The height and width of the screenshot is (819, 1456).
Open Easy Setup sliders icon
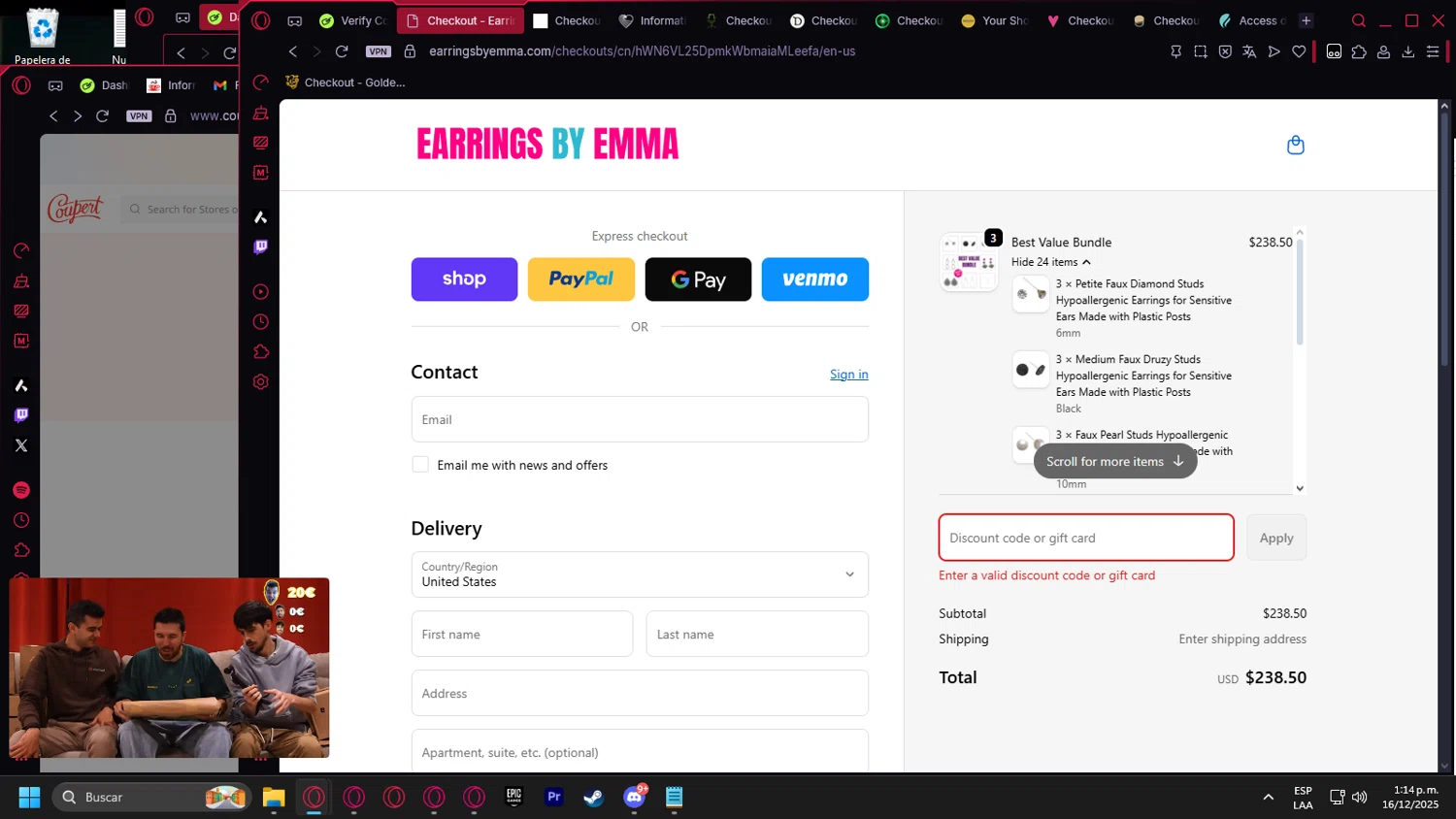1433,51
